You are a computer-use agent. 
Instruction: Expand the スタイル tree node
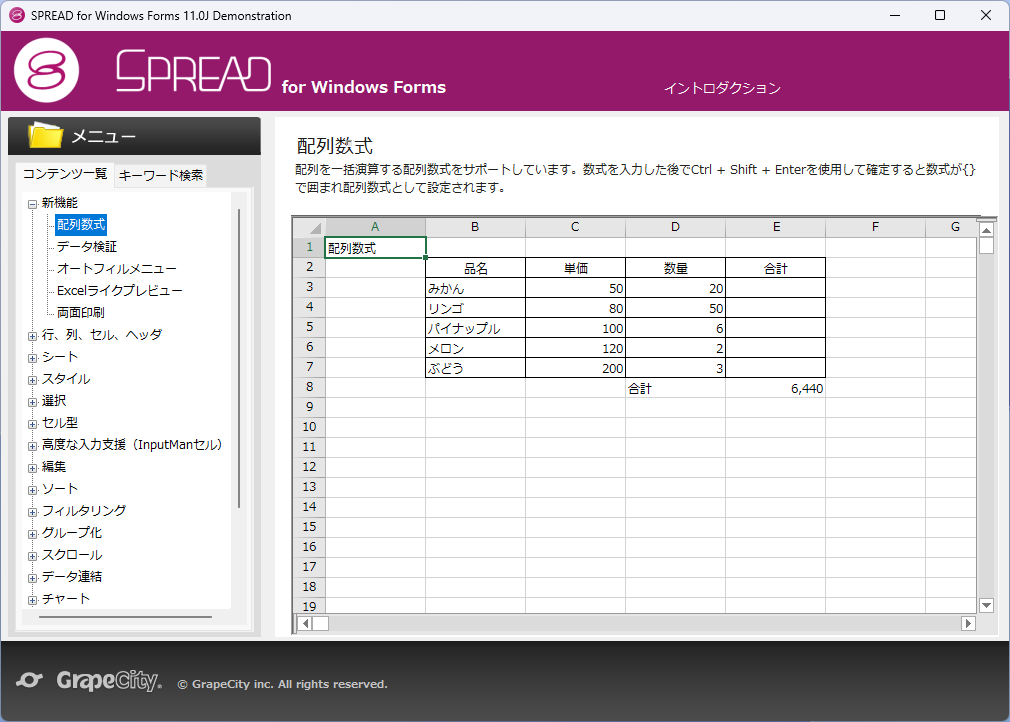(32, 380)
